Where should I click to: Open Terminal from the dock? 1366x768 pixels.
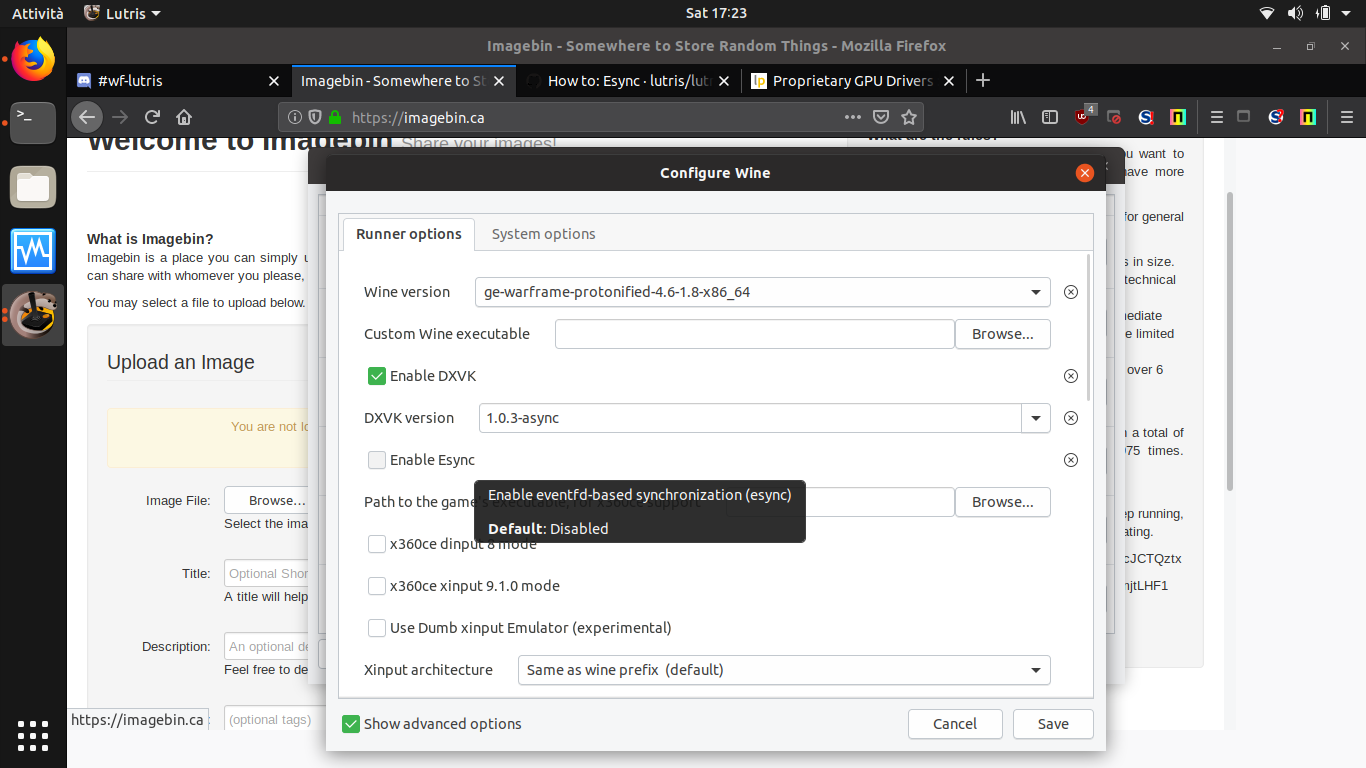click(33, 122)
